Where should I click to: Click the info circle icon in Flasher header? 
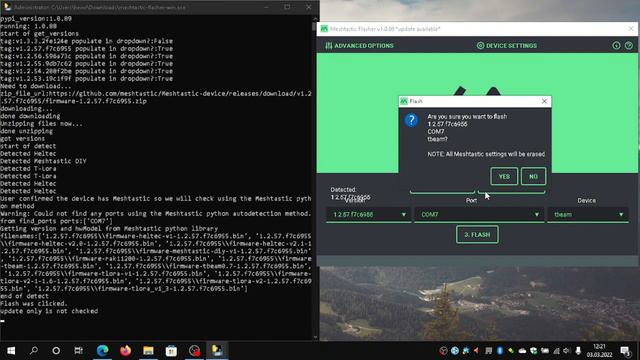click(x=616, y=46)
